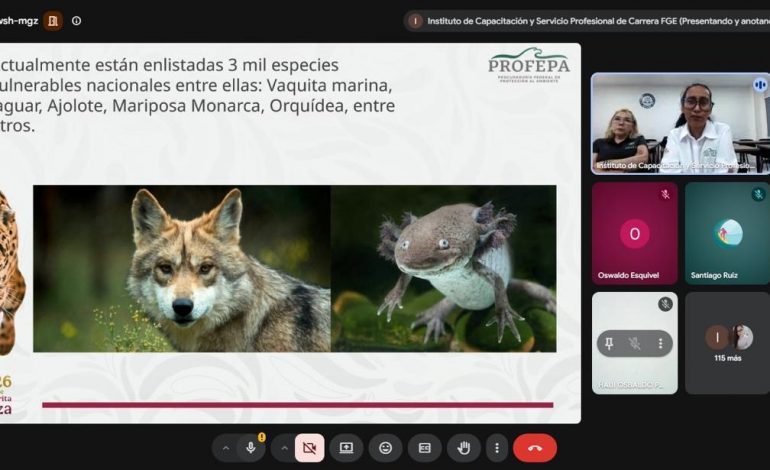Raise your hand
Screen dimensions: 770x470
464,448
